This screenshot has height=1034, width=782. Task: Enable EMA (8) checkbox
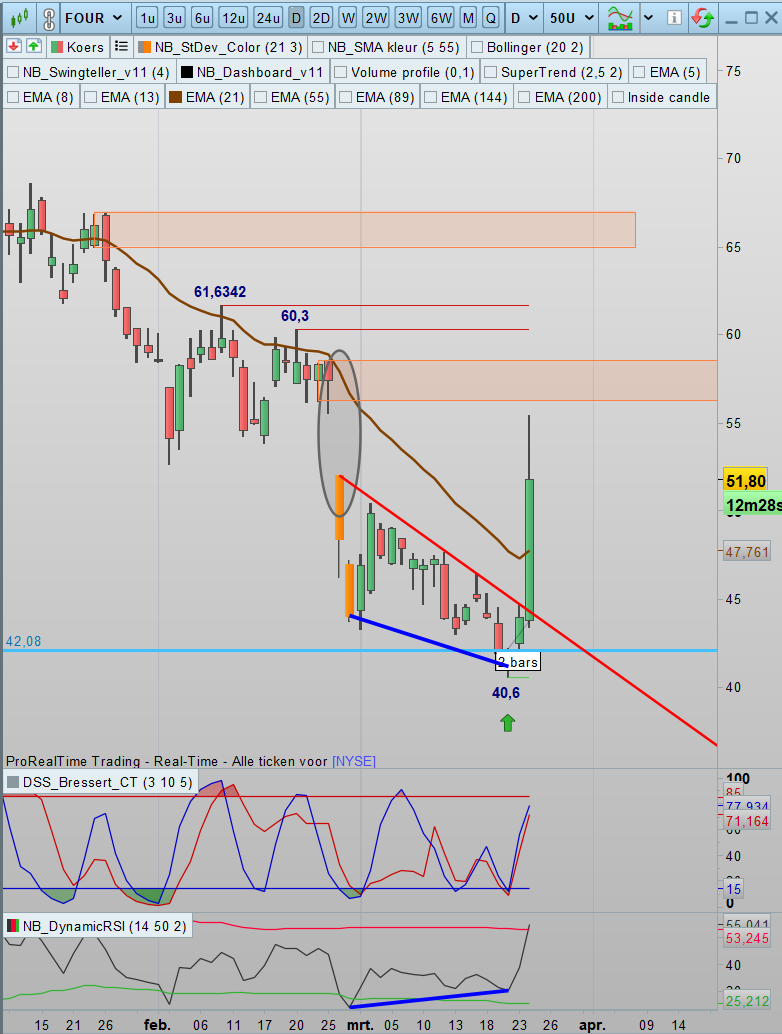pyautogui.click(x=13, y=97)
